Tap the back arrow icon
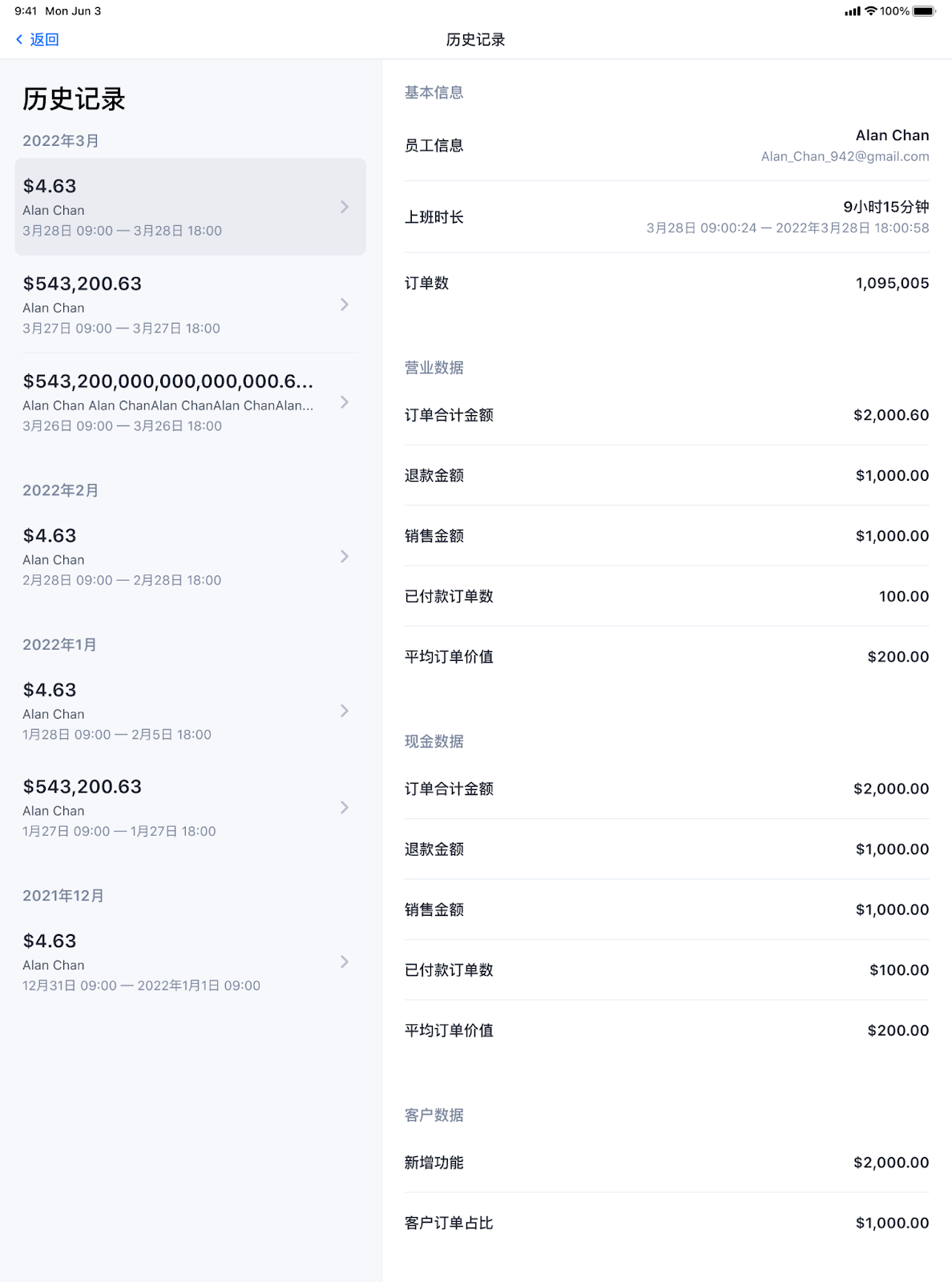Screen dimensions: 952x1282 (19, 39)
